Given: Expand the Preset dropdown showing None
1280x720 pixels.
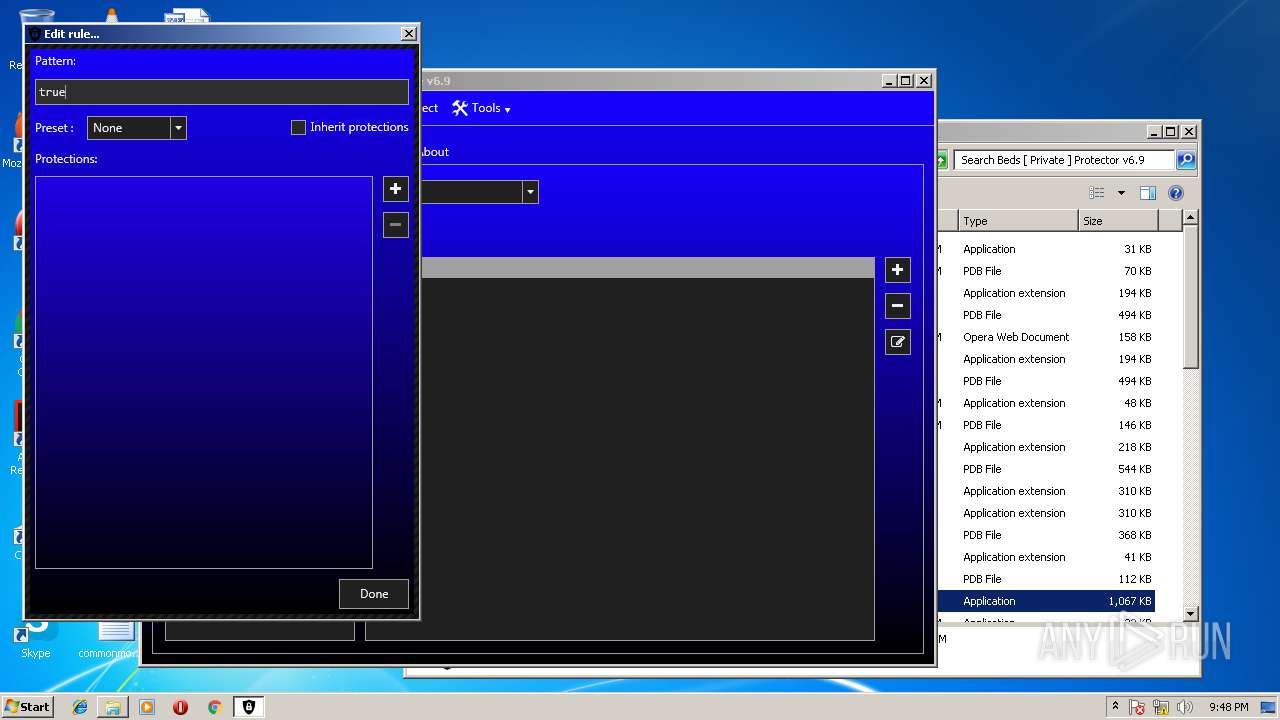Looking at the screenshot, I should pos(137,128).
